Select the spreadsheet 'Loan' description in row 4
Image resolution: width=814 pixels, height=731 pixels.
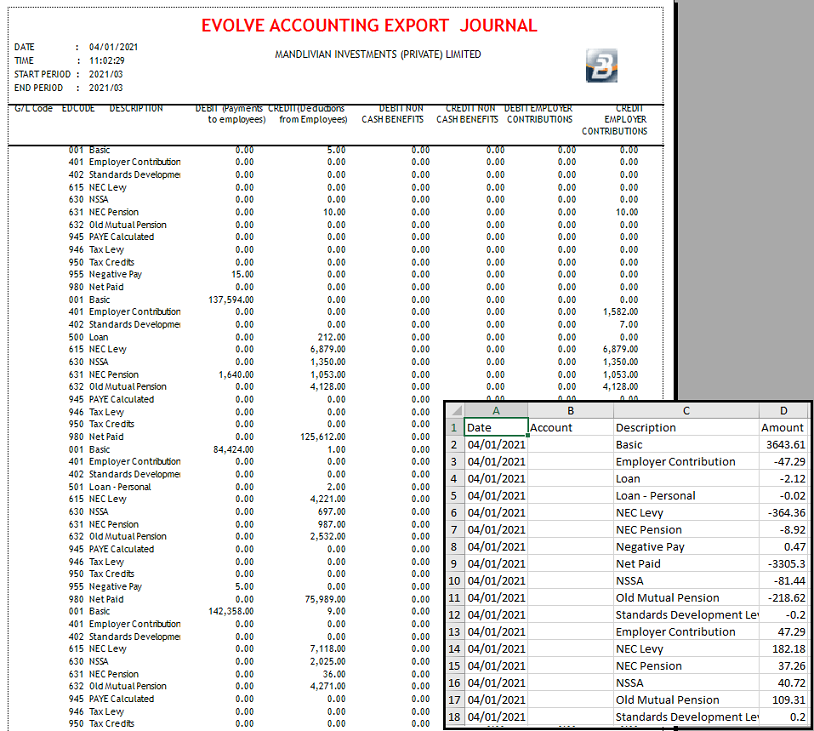pos(686,479)
